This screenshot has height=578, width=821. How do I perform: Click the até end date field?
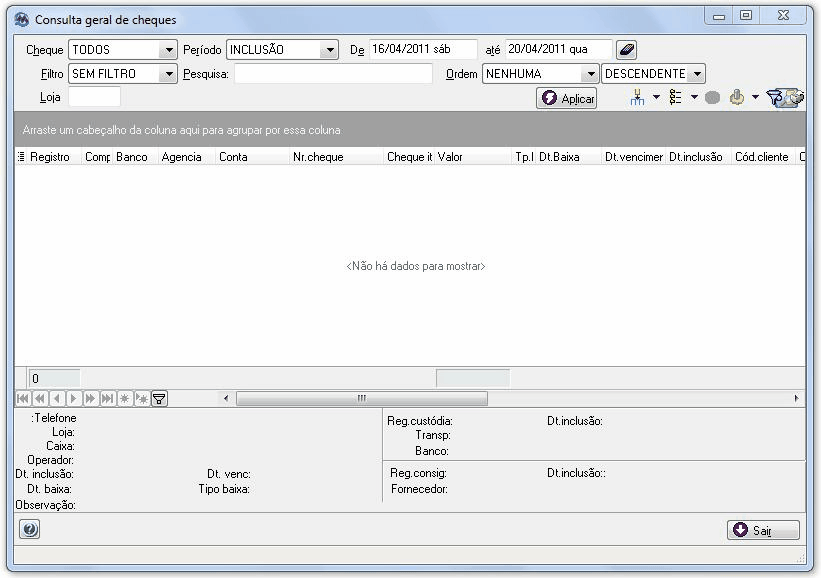[558, 50]
